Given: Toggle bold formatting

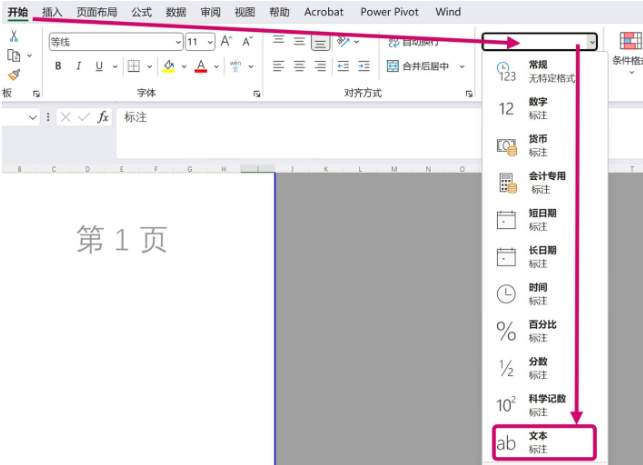Looking at the screenshot, I should 58,66.
